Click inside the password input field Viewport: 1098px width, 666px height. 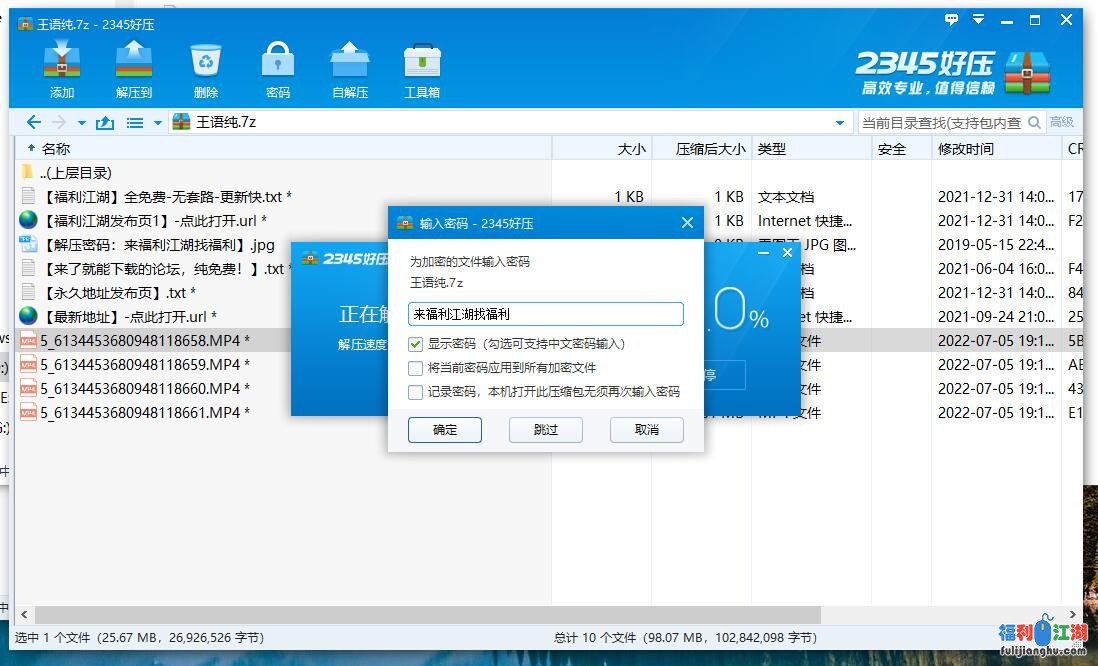click(546, 313)
